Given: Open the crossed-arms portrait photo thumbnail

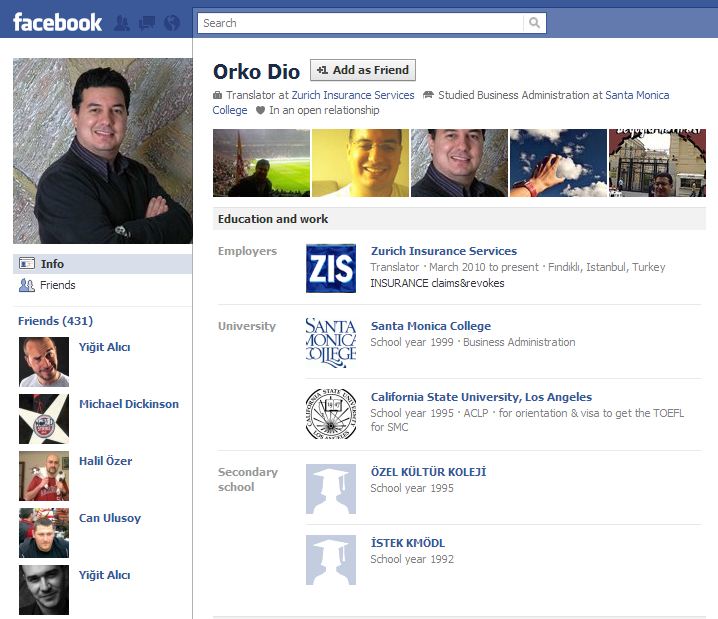Looking at the screenshot, I should (x=459, y=163).
